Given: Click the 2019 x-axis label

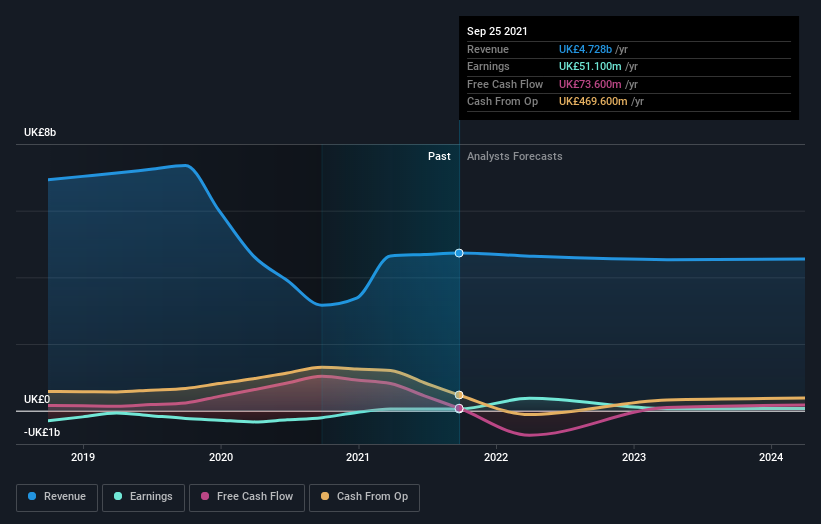Looking at the screenshot, I should (x=83, y=458).
